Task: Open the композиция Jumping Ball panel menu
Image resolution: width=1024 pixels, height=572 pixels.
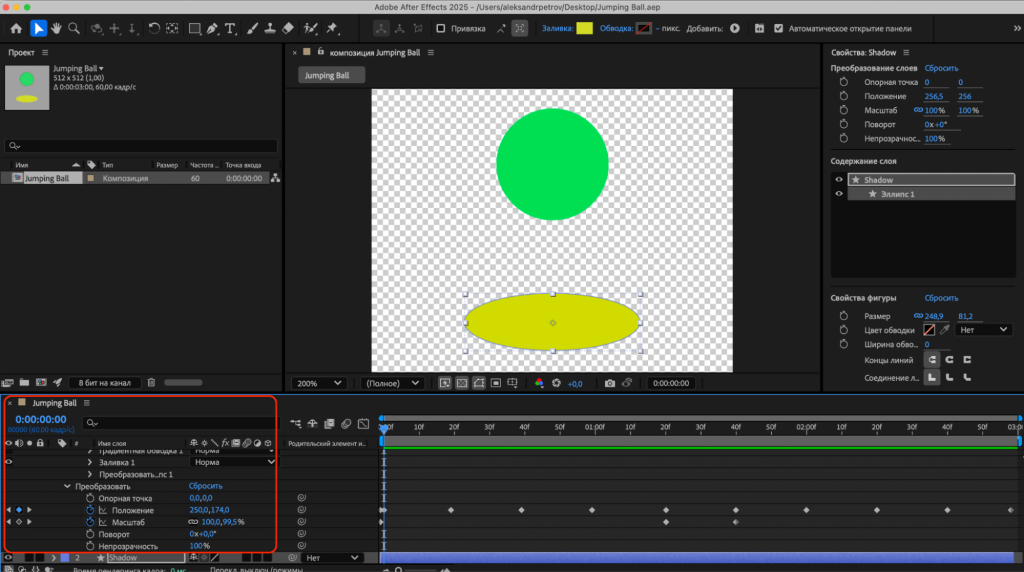Action: click(x=430, y=52)
